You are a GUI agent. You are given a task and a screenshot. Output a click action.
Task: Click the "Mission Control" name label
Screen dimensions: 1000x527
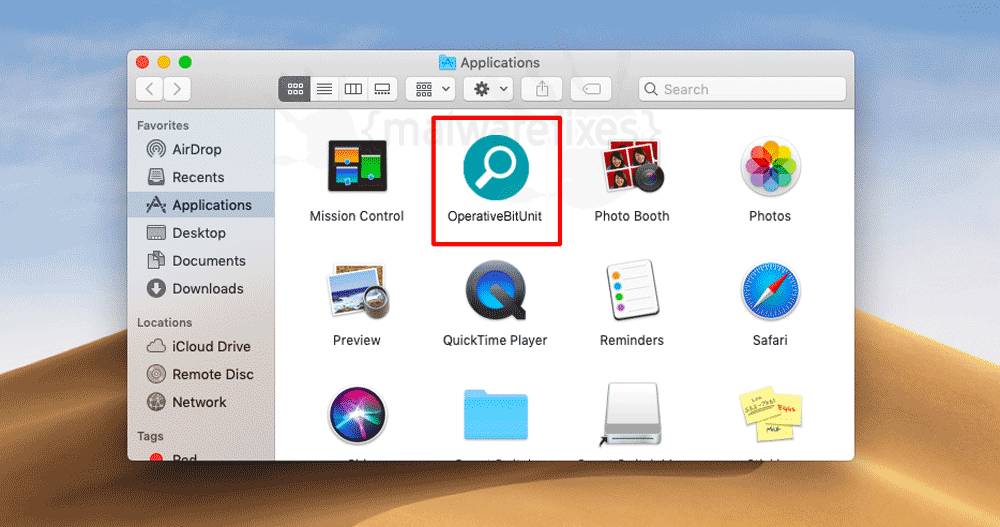point(357,216)
